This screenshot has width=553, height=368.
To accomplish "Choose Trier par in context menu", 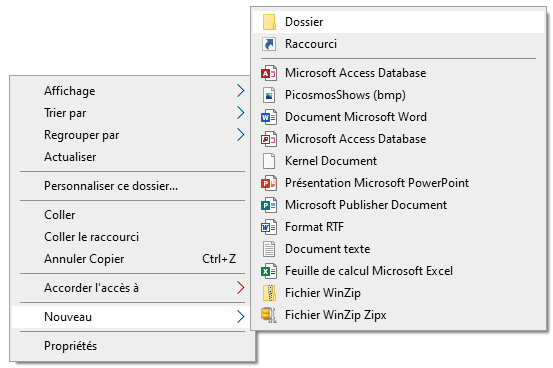I will point(130,113).
